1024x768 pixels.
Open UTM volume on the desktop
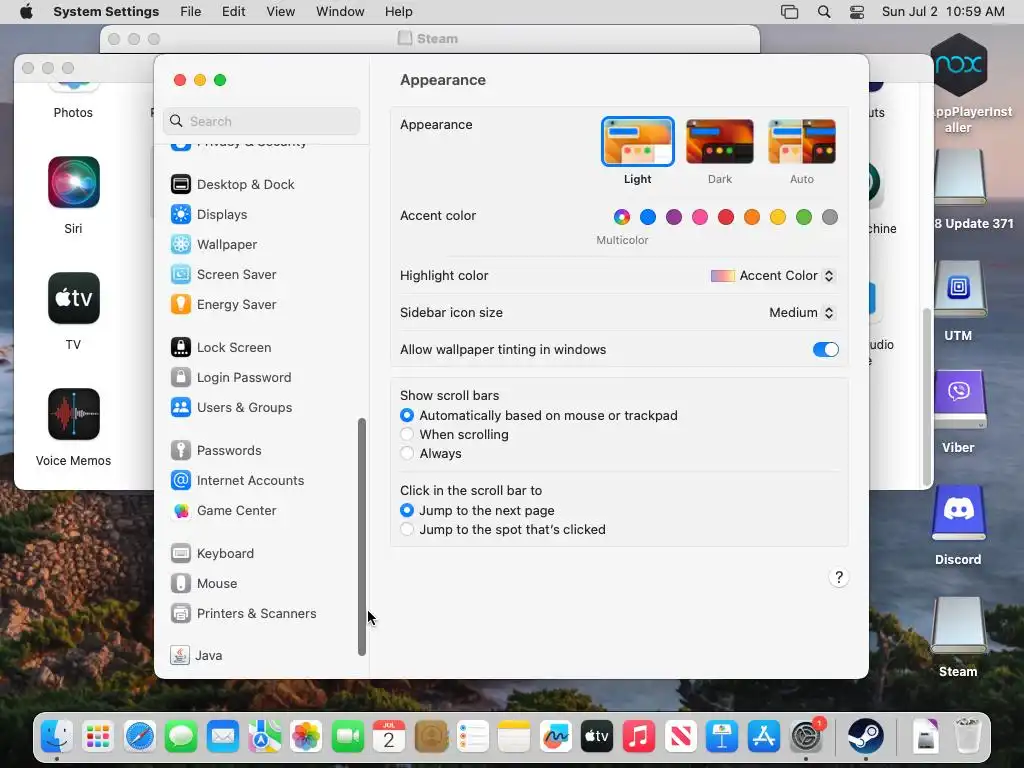pos(958,288)
